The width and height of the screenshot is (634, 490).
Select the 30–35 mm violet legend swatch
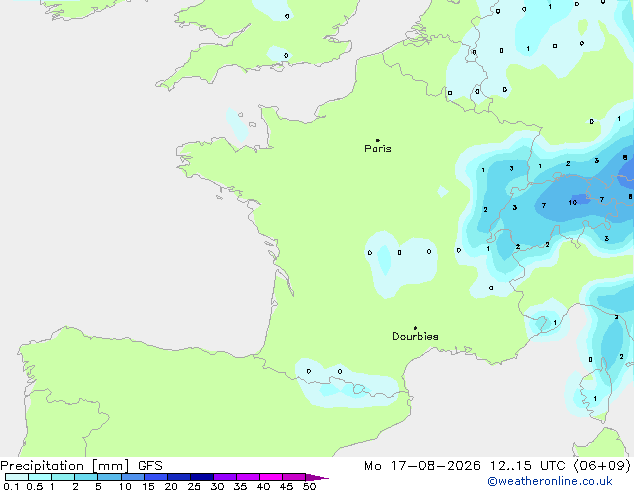point(225,477)
